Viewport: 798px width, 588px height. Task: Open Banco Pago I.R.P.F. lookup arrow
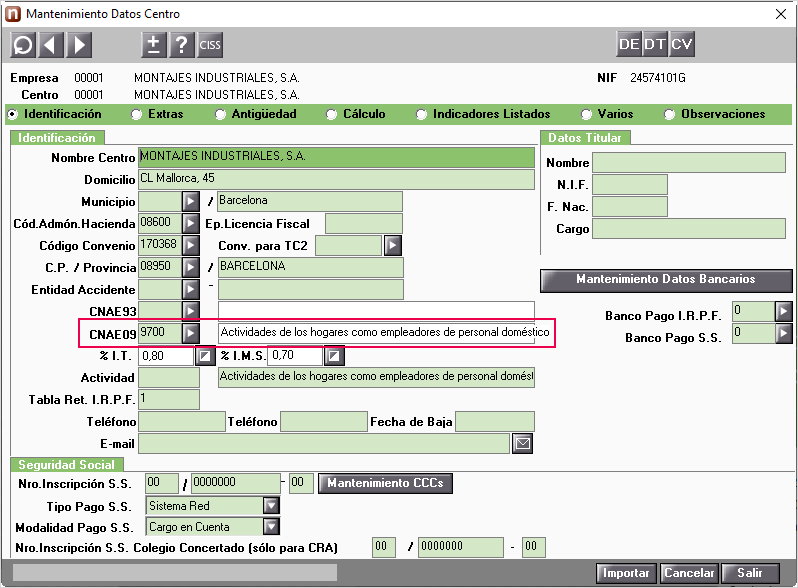[784, 311]
